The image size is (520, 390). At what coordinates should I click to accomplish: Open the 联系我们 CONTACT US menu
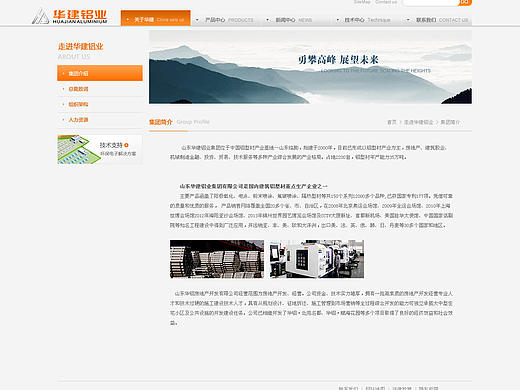442,20
